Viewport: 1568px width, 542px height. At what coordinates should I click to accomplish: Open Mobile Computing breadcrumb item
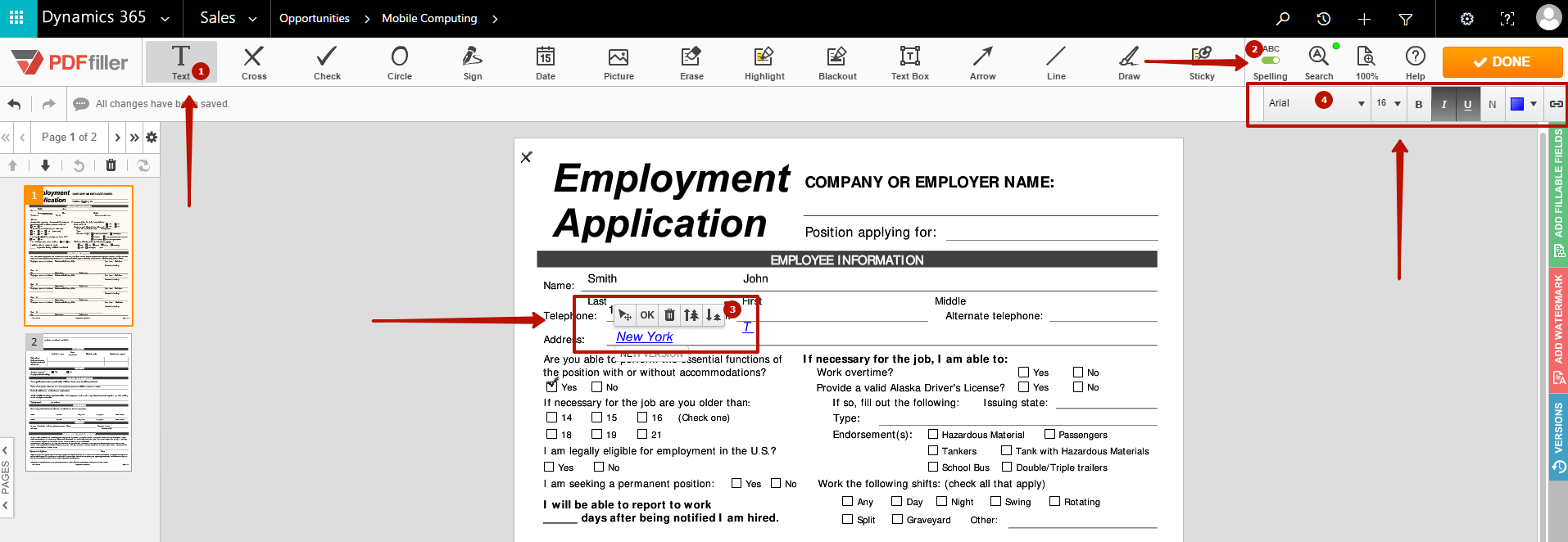click(429, 18)
